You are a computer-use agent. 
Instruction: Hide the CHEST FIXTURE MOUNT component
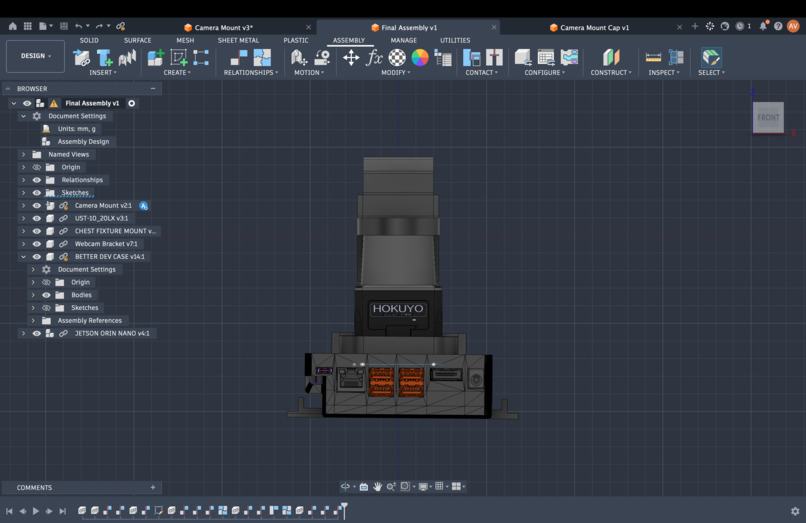36,231
